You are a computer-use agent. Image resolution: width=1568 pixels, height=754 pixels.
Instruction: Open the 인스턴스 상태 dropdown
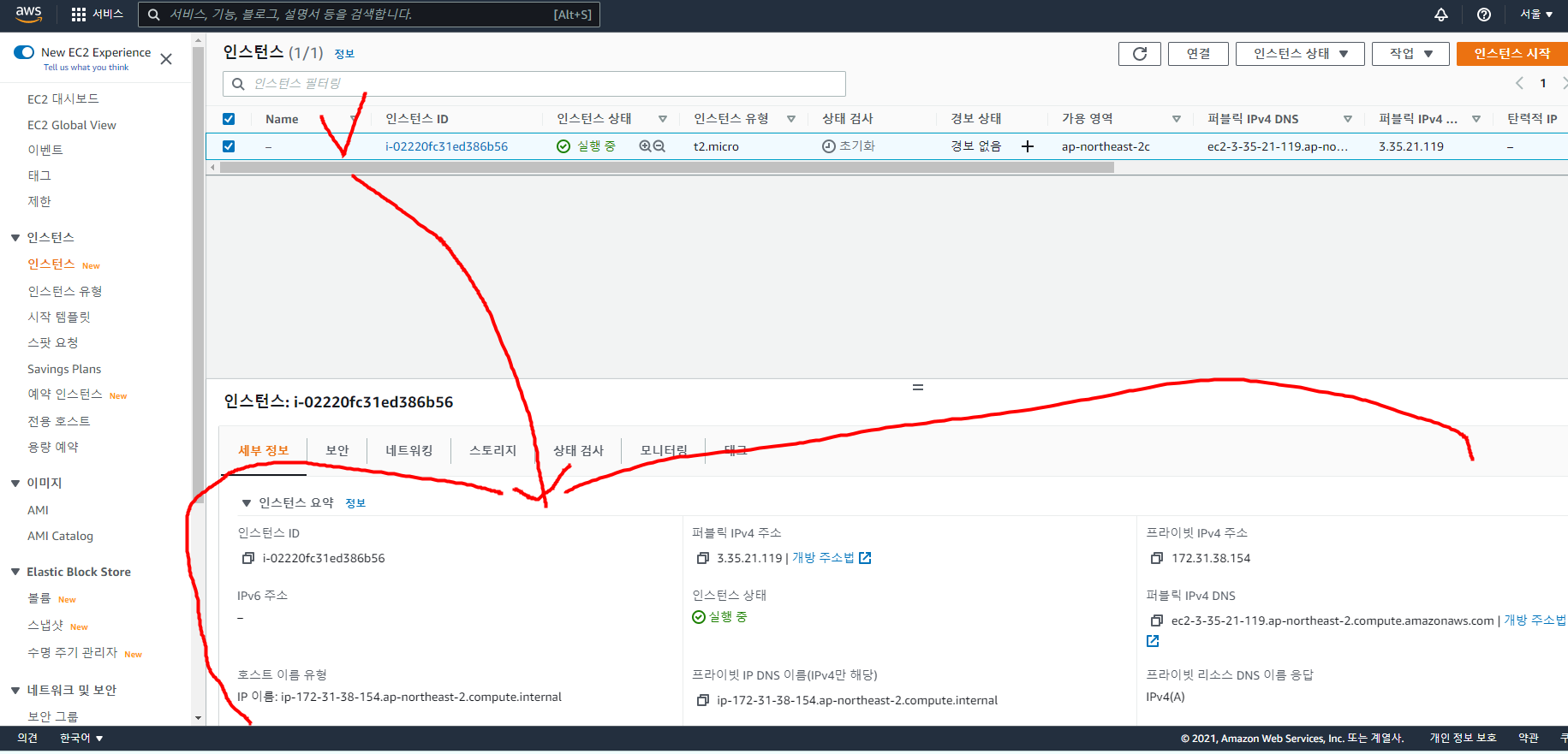(1300, 54)
